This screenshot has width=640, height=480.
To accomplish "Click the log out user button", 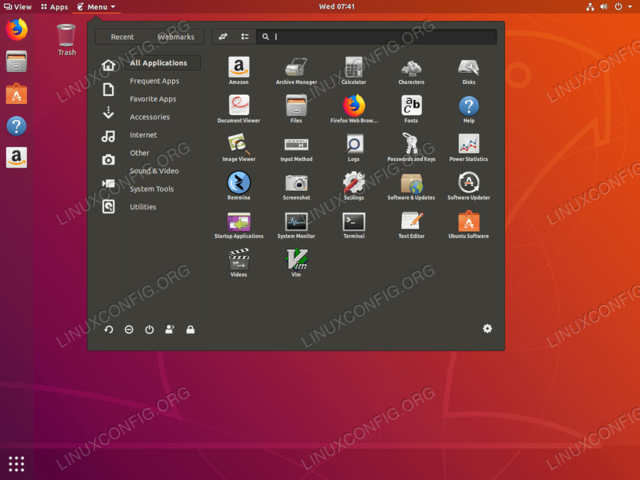I will (x=170, y=329).
